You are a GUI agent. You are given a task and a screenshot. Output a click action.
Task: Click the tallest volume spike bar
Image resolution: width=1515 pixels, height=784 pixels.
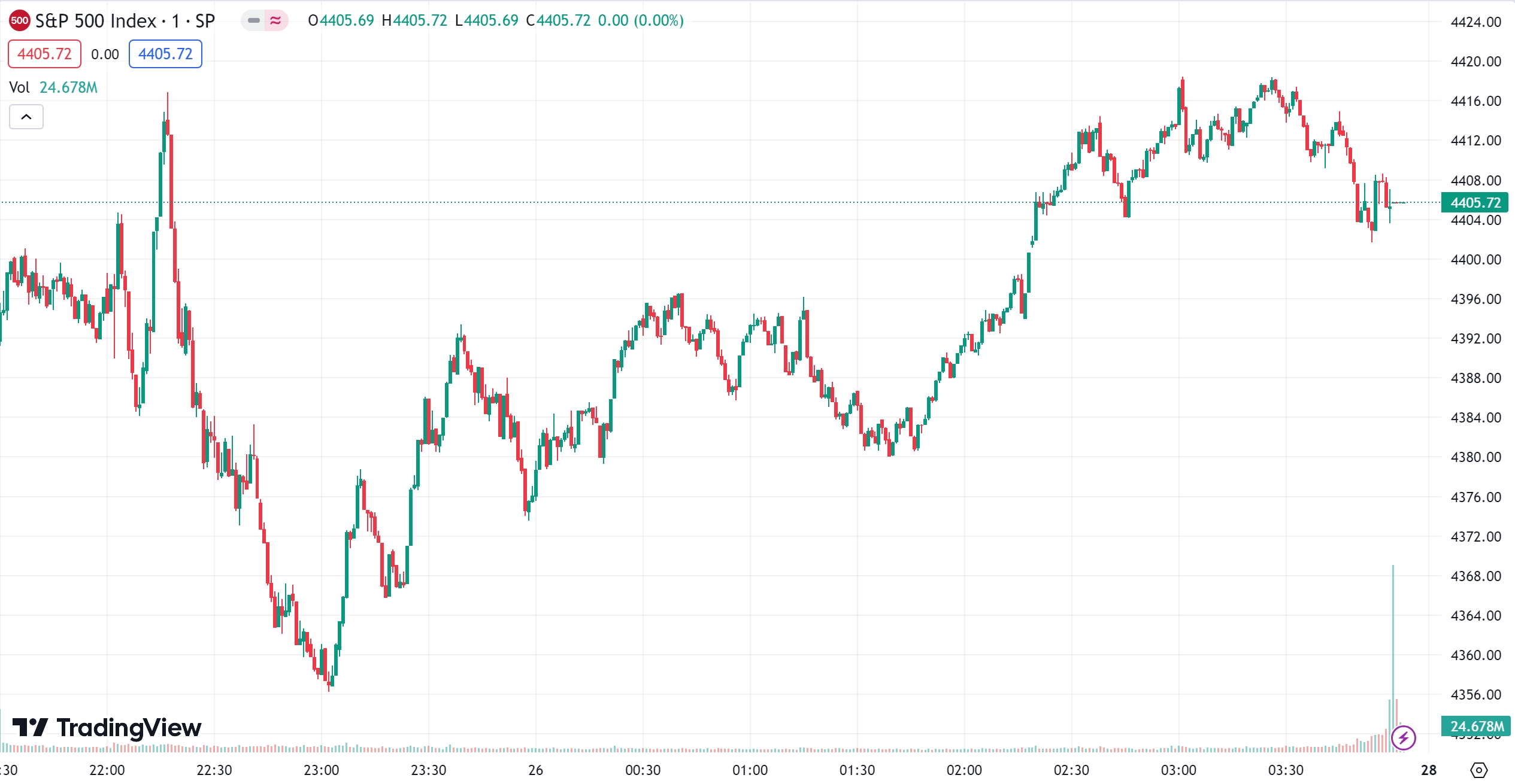click(1393, 658)
